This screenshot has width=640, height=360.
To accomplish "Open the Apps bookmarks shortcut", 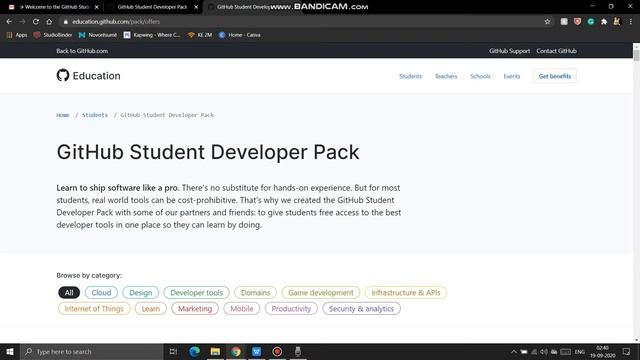I will click(17, 35).
